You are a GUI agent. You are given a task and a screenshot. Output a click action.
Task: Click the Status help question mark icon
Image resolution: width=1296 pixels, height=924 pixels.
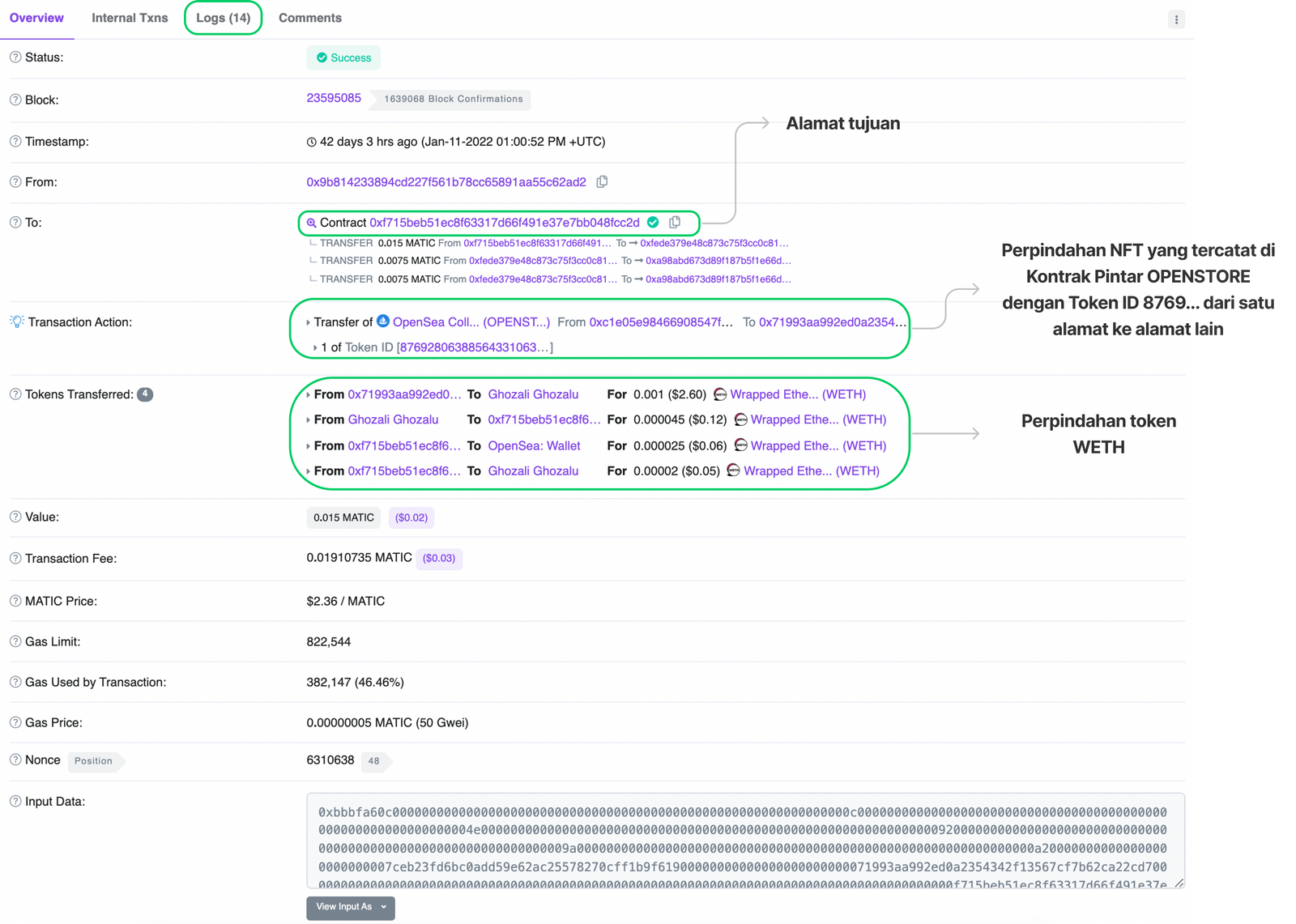pos(15,57)
